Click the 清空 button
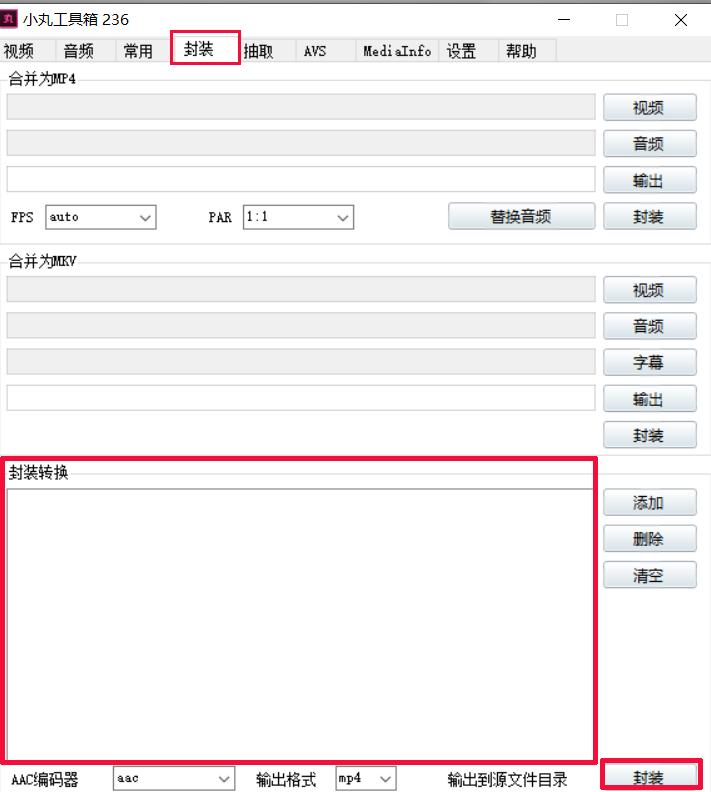This screenshot has width=711, height=792. pyautogui.click(x=649, y=575)
